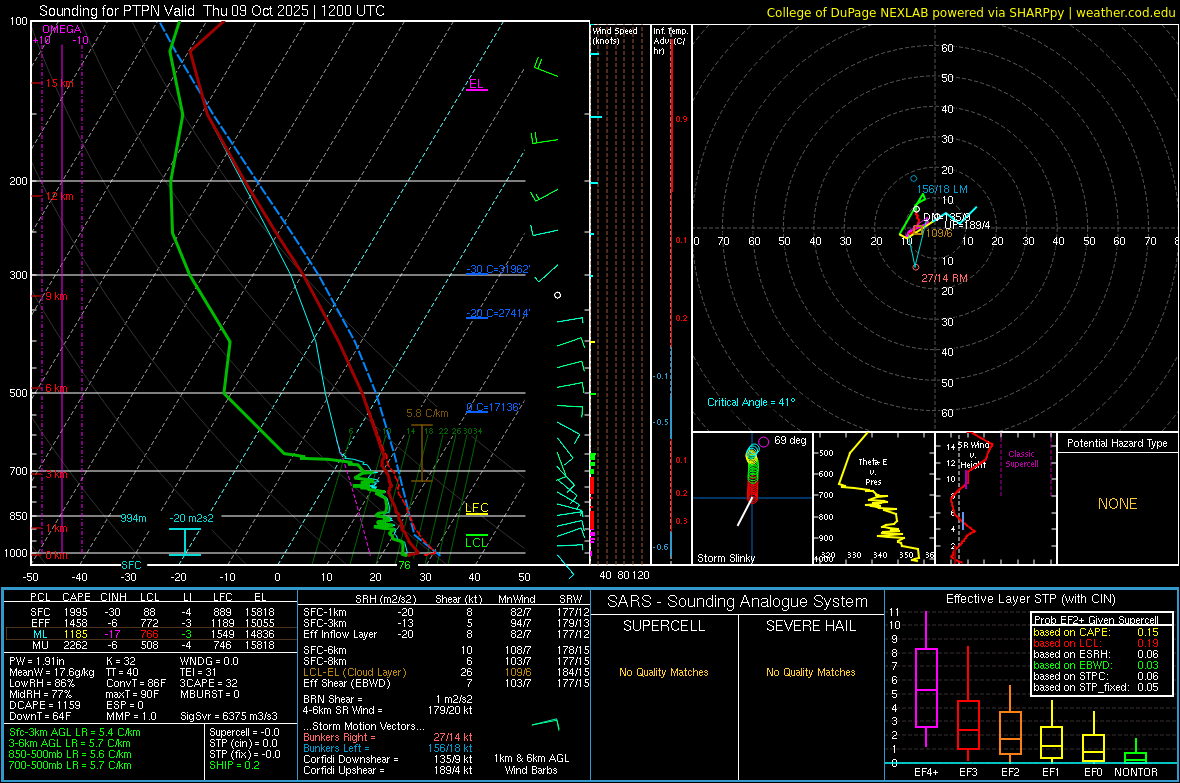Click the weather.cod.edu NEXLAB credit text
This screenshot has height=783, width=1180.
[x=970, y=12]
